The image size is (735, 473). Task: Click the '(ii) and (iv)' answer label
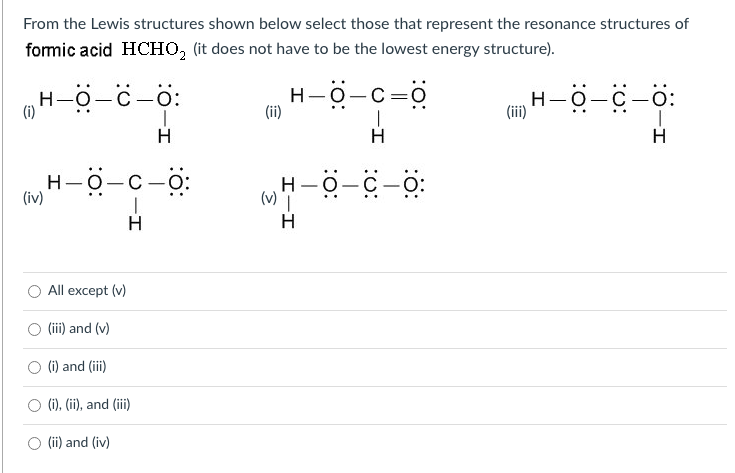pyautogui.click(x=79, y=443)
